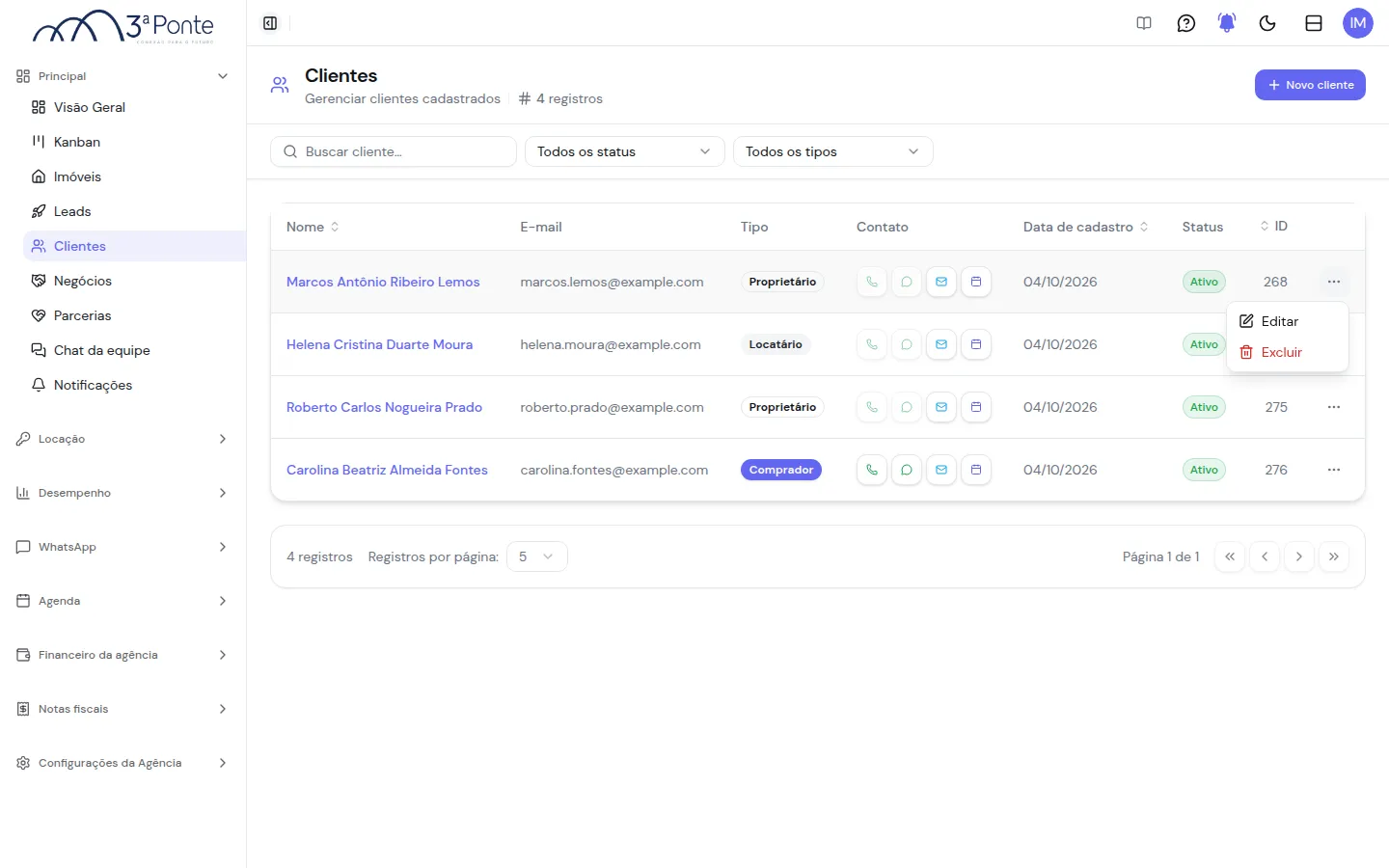Click the layout panel icon in header
Screen dimensions: 1389x868
click(1314, 23)
